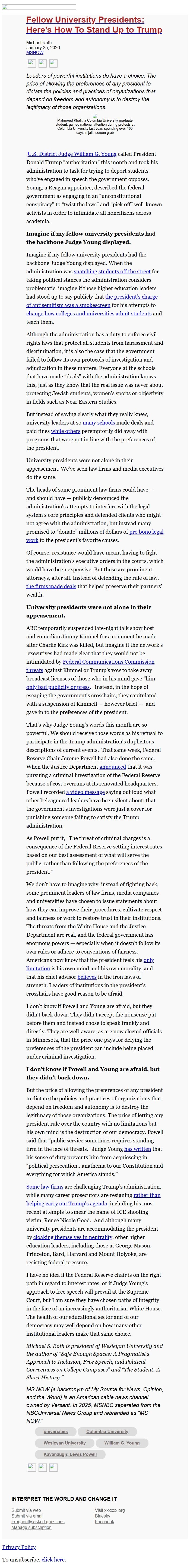Image resolution: width=190 pixels, height=1568 pixels.
Task: Select the "Wesleyan University" topic tag
Action: (65, 1443)
